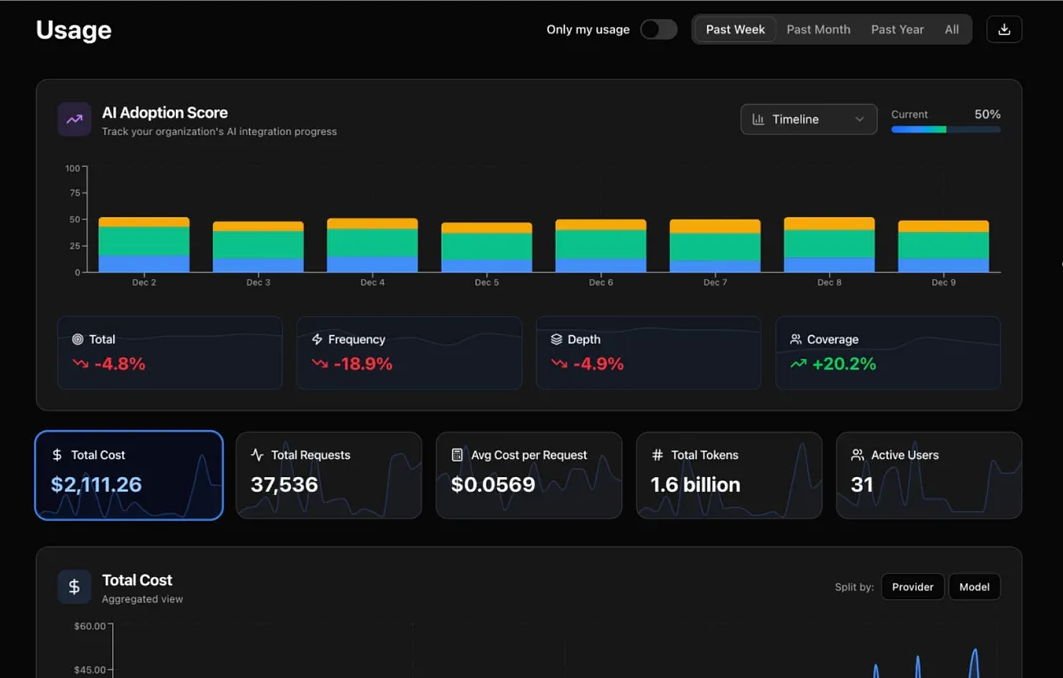Image resolution: width=1063 pixels, height=678 pixels.
Task: Switch to the Past Month range
Action: (818, 30)
